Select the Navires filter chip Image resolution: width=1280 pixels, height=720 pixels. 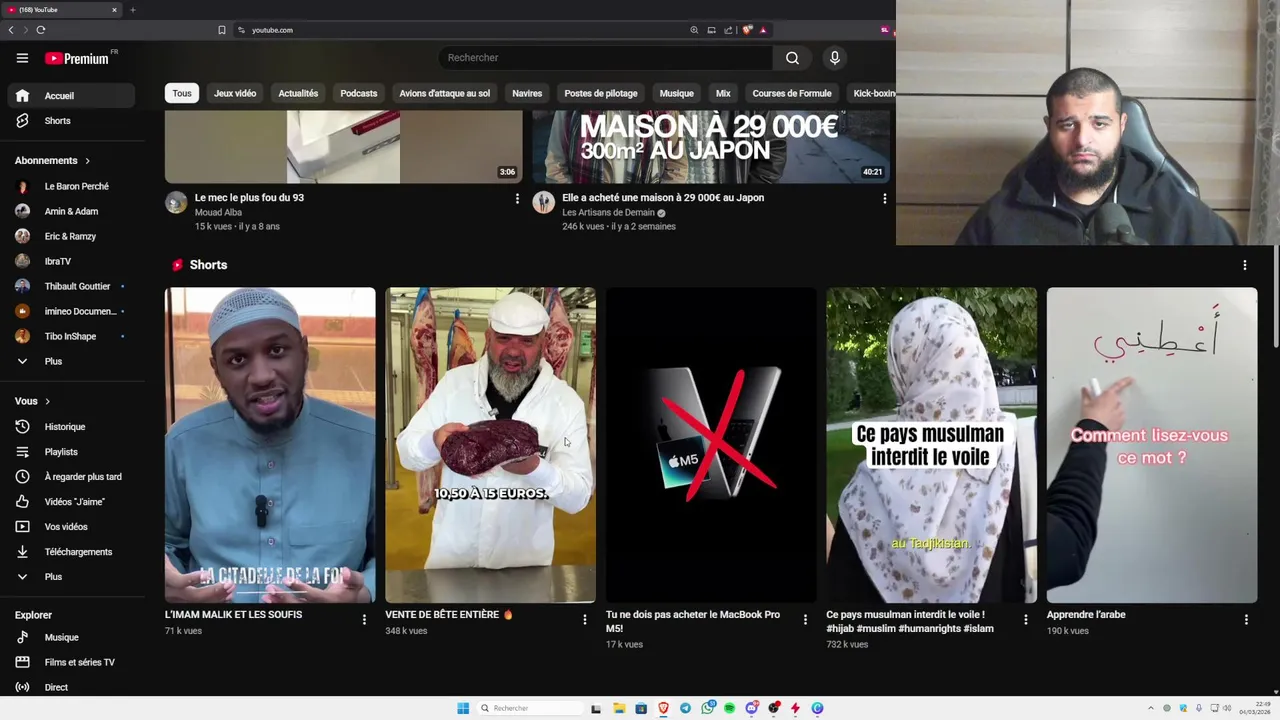pos(527,93)
